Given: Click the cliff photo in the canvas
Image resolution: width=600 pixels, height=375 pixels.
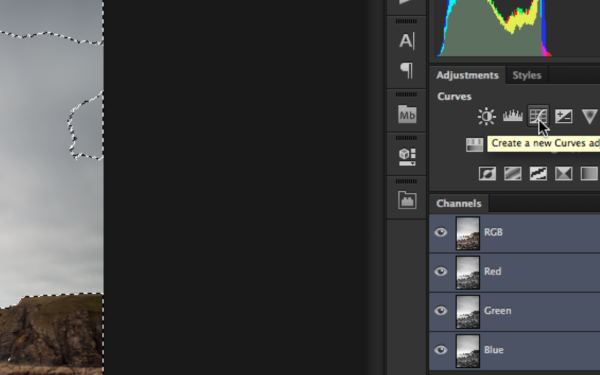Looking at the screenshot, I should point(52,188).
